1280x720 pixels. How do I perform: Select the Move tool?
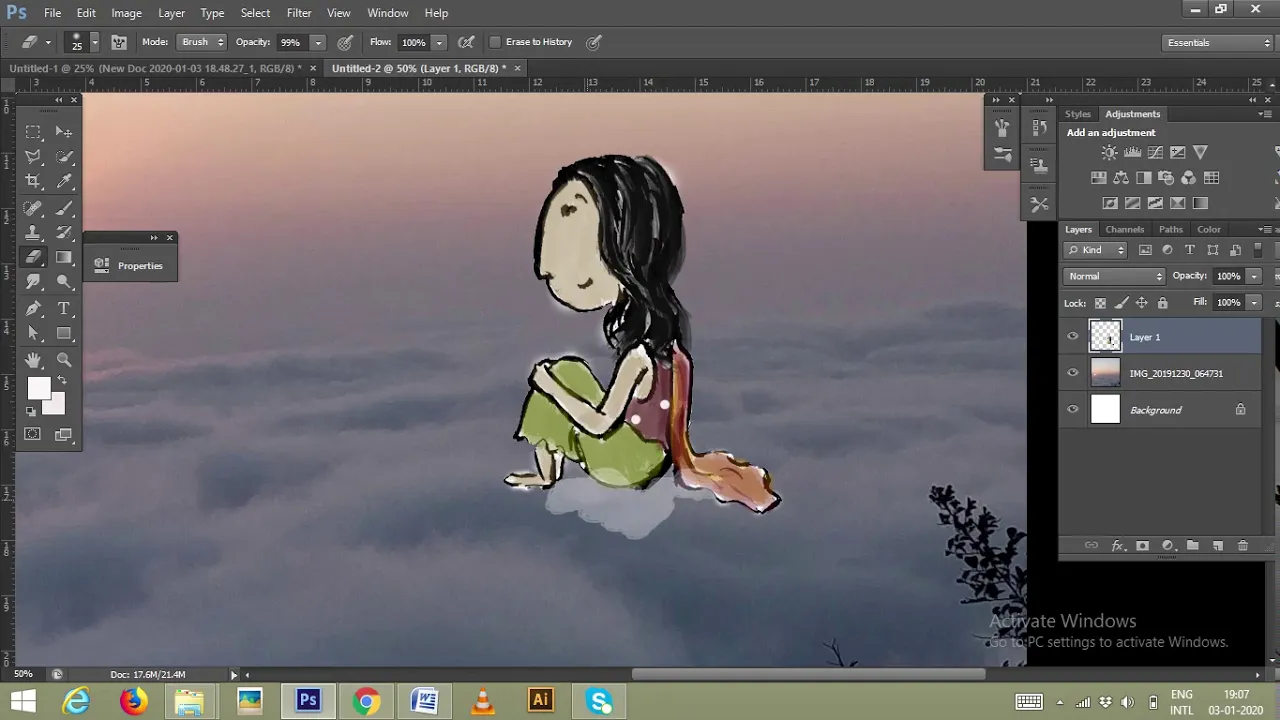click(x=64, y=131)
